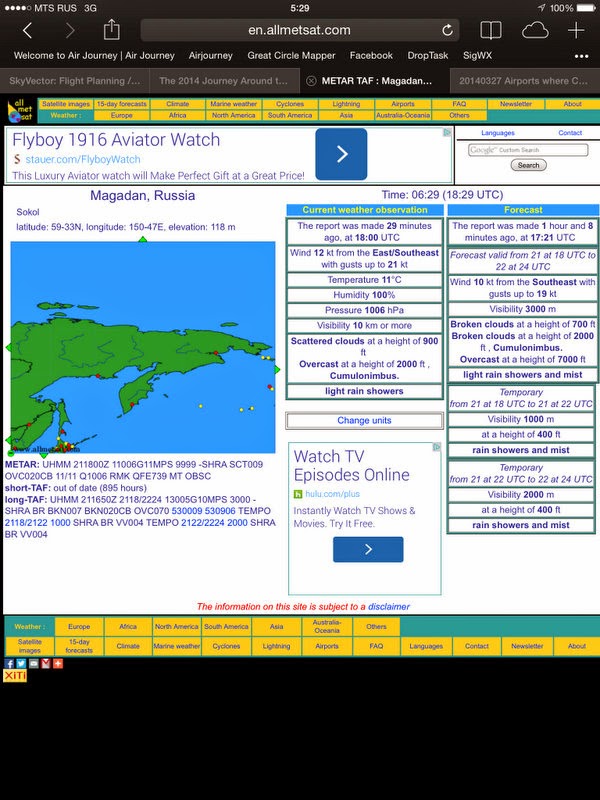600x800 pixels.
Task: Click Australia-Oceania in bottom footer menu
Action: (x=327, y=627)
